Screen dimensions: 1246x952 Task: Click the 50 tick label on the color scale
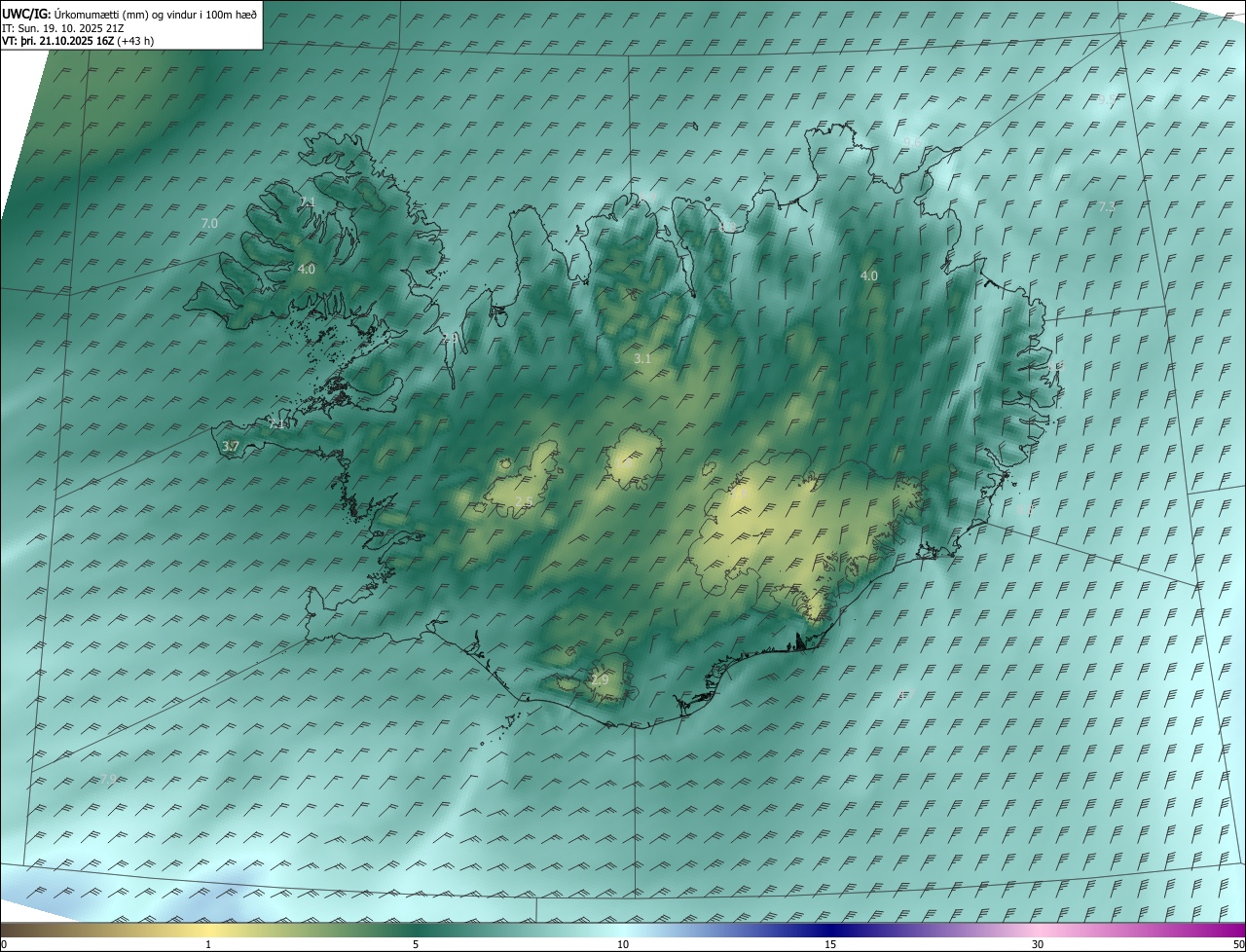[1238, 944]
